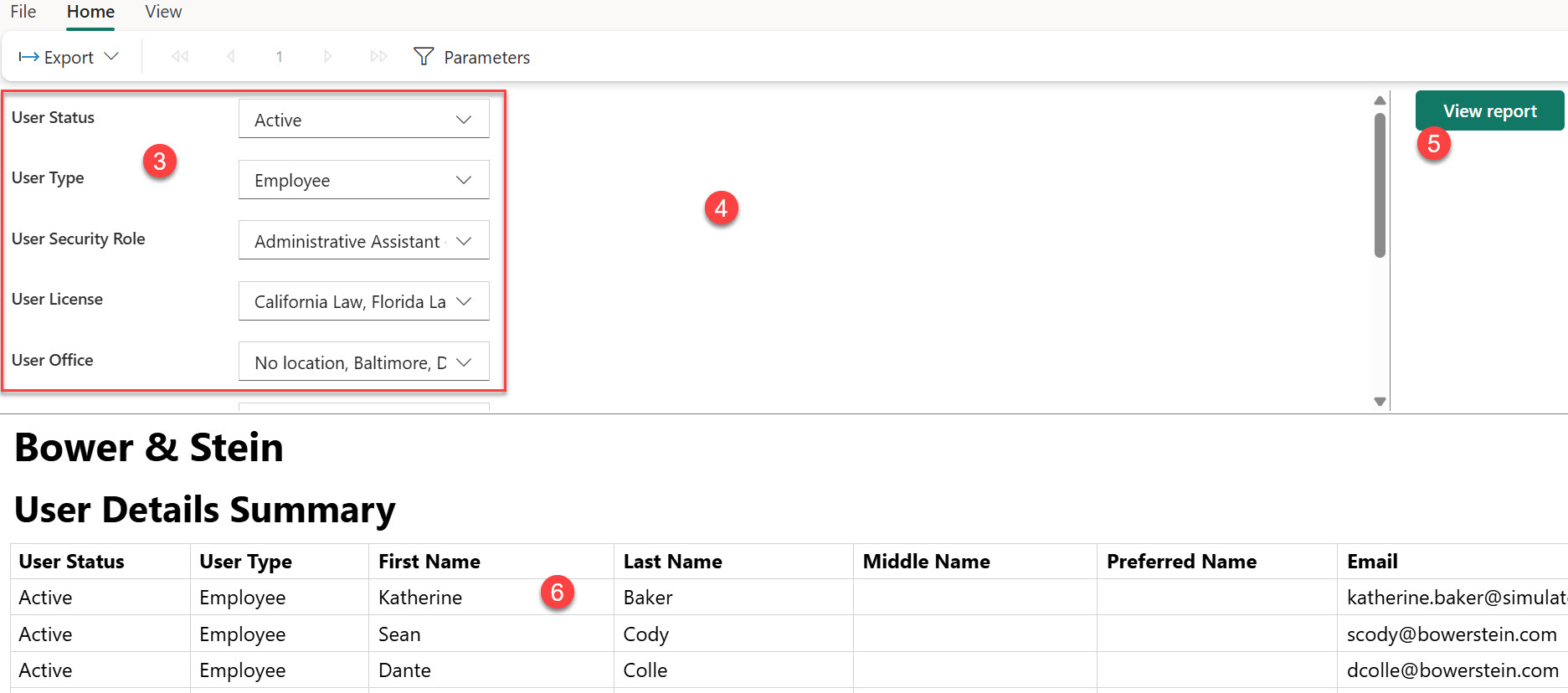
Task: Click the Email column header
Action: [x=1452, y=562]
